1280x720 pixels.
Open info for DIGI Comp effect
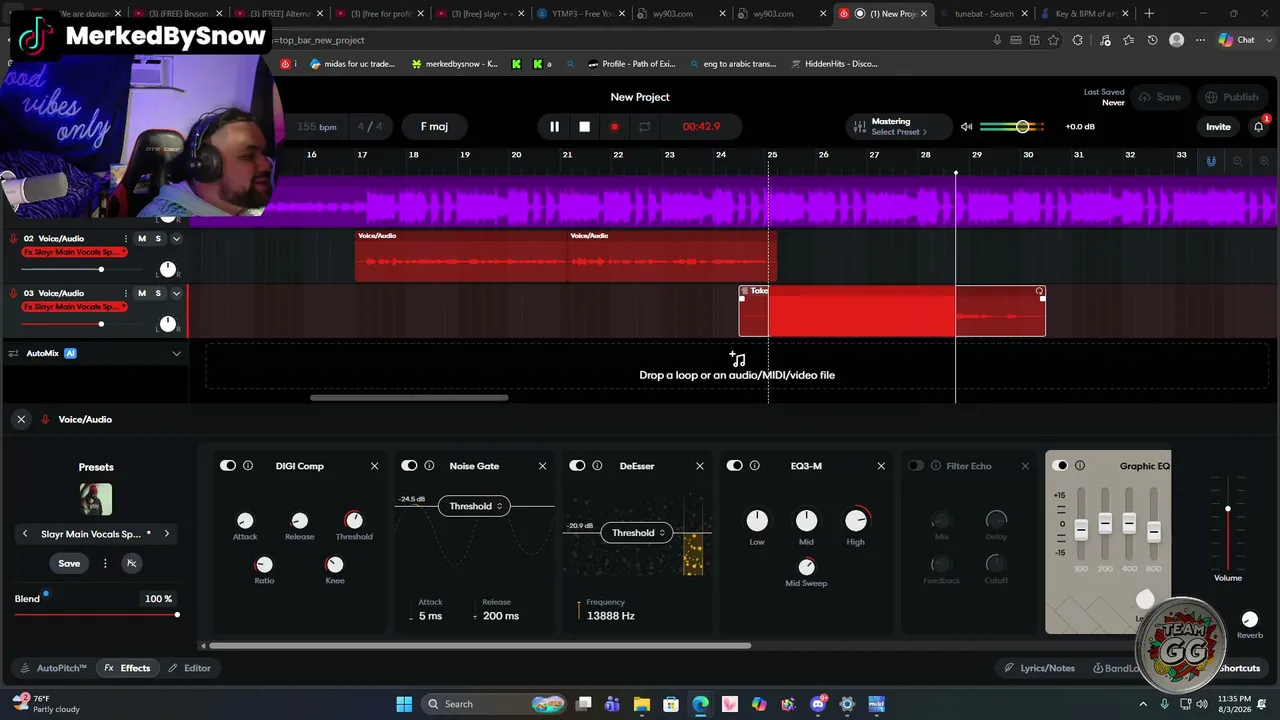pos(248,466)
